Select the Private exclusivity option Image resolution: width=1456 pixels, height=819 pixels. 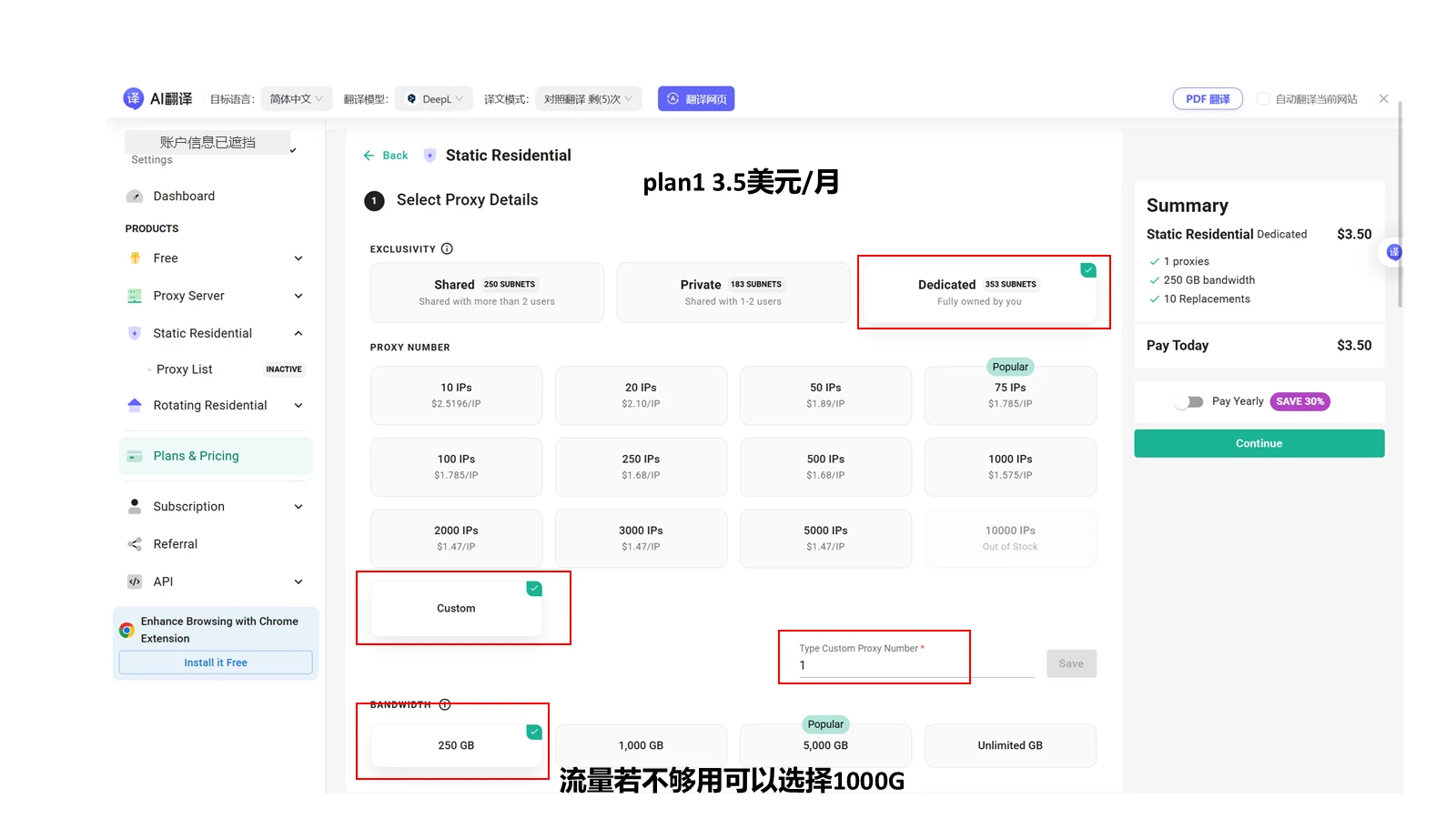coord(733,292)
